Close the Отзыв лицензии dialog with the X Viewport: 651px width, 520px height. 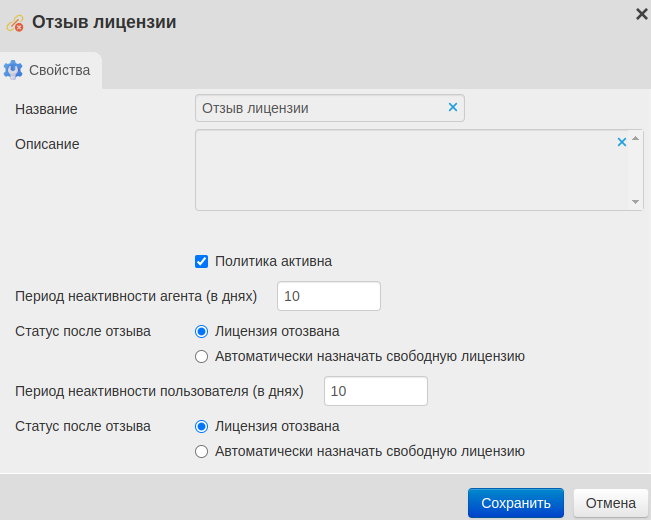[641, 13]
